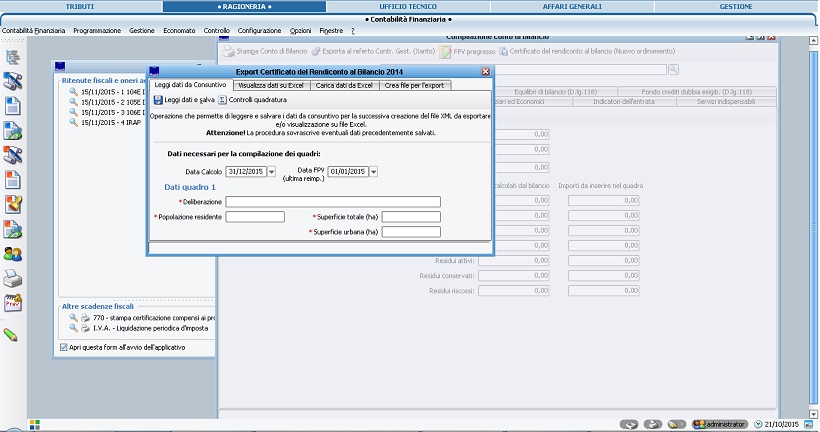Open the Economato menu

tap(180, 32)
